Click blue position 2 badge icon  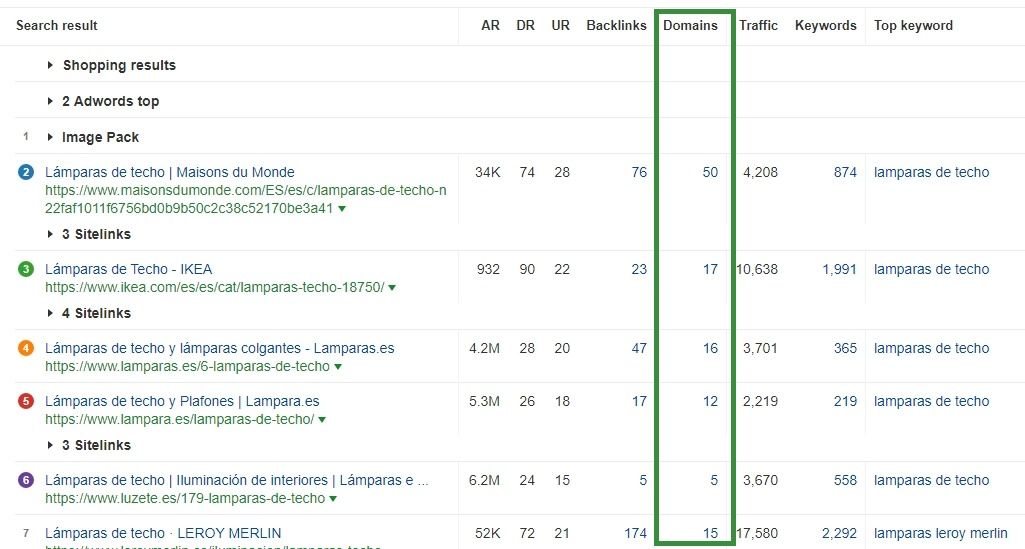coord(25,173)
